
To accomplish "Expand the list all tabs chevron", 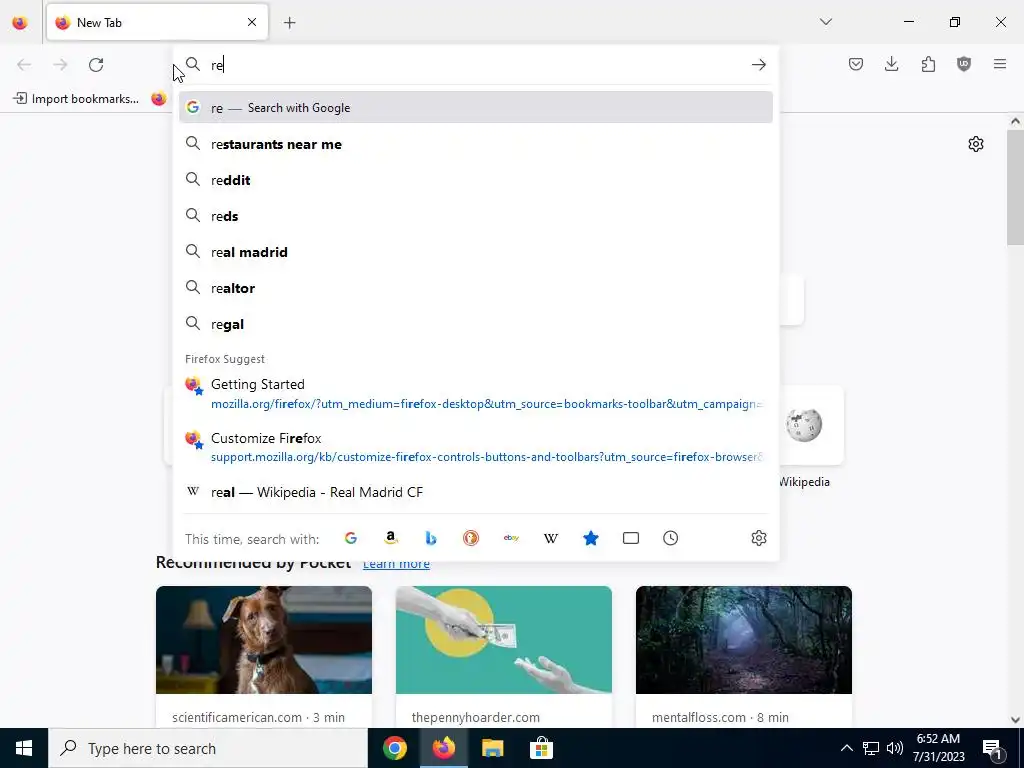I will tap(825, 22).
